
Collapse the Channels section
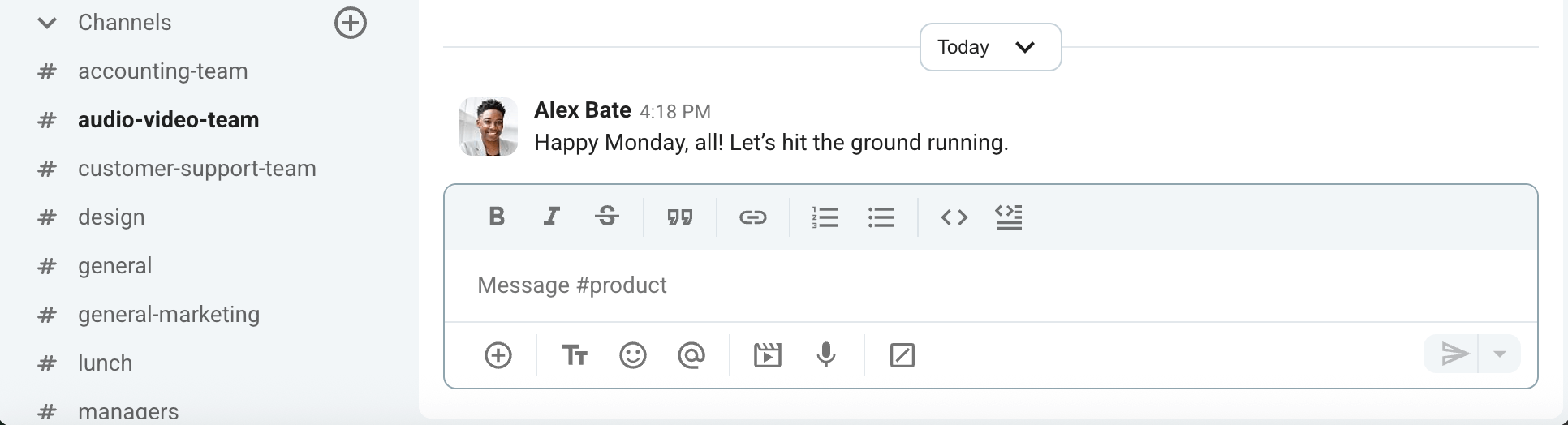pyautogui.click(x=47, y=23)
